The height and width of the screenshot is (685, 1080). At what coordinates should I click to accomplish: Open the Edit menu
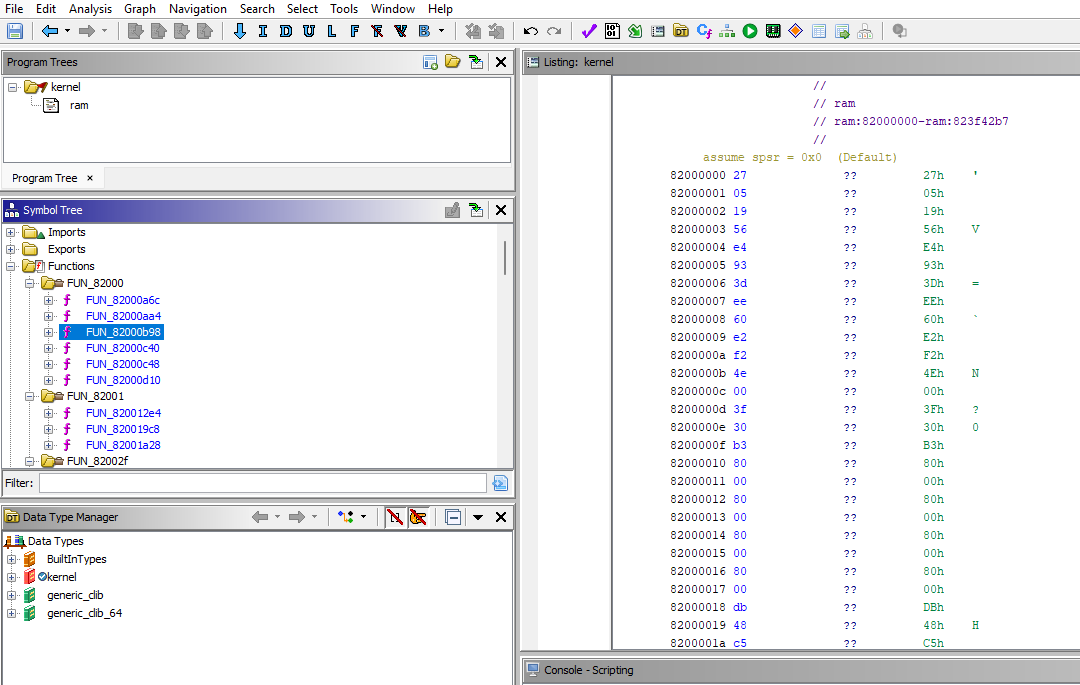click(x=46, y=9)
